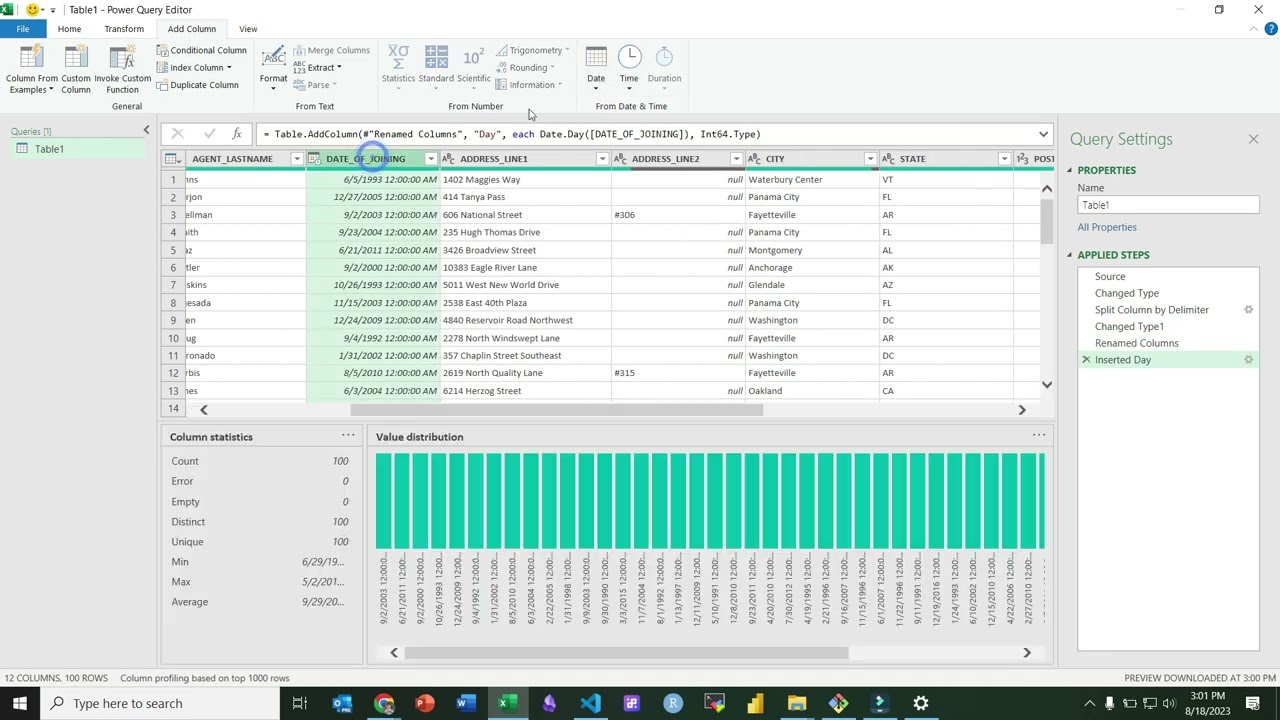Click the grid scroll-left arrow
Screen dimensions: 1280x720
204,410
